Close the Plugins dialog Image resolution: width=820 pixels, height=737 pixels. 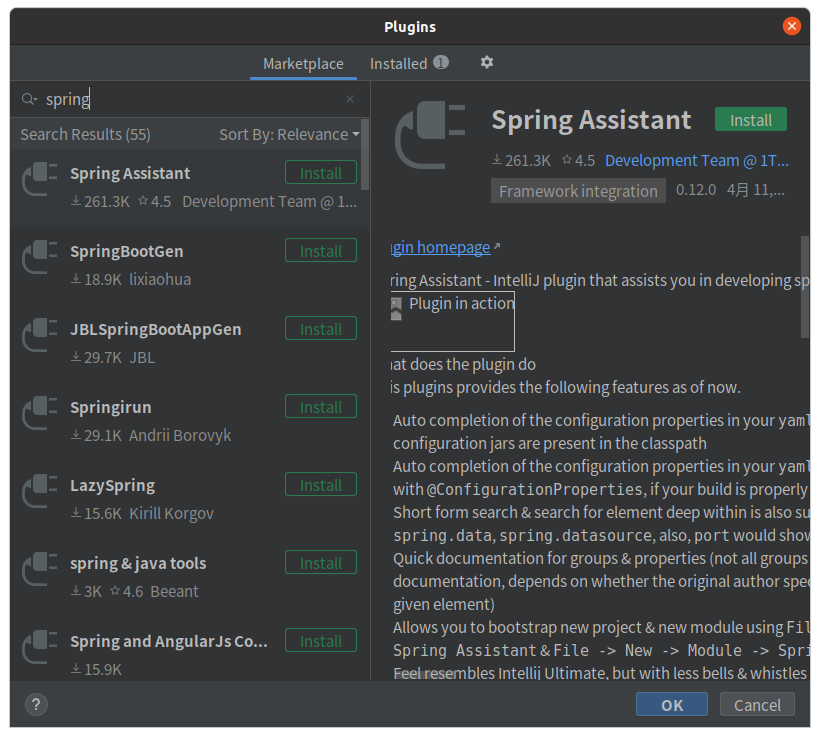[792, 26]
